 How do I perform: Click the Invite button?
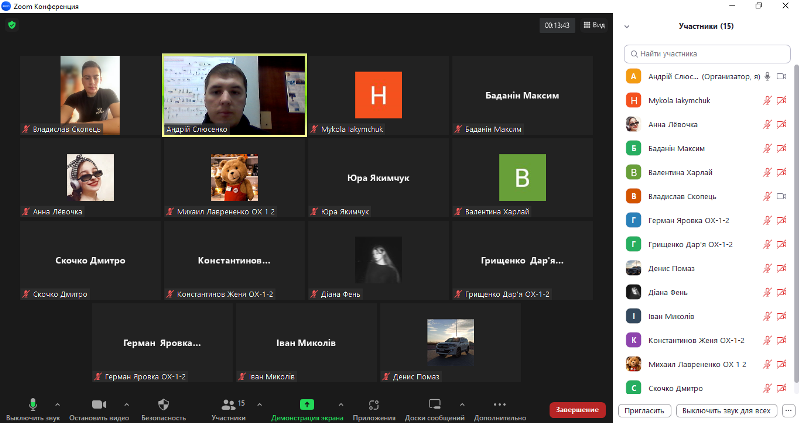point(644,410)
